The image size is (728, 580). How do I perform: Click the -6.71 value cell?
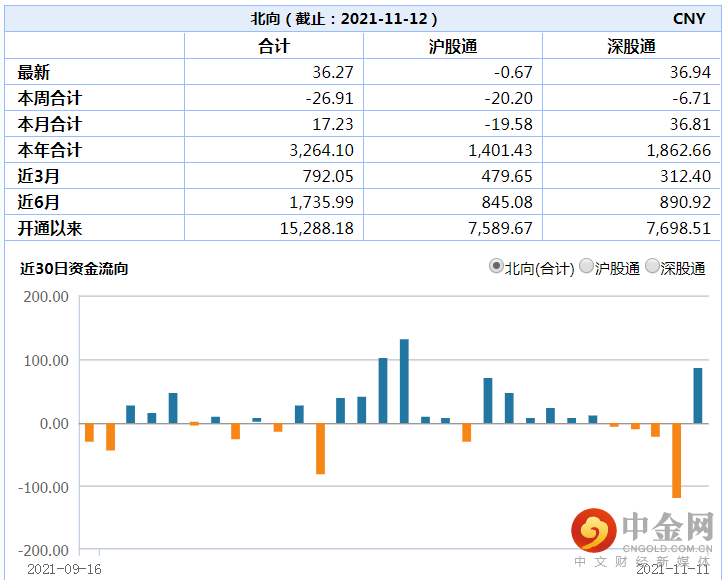(691, 98)
